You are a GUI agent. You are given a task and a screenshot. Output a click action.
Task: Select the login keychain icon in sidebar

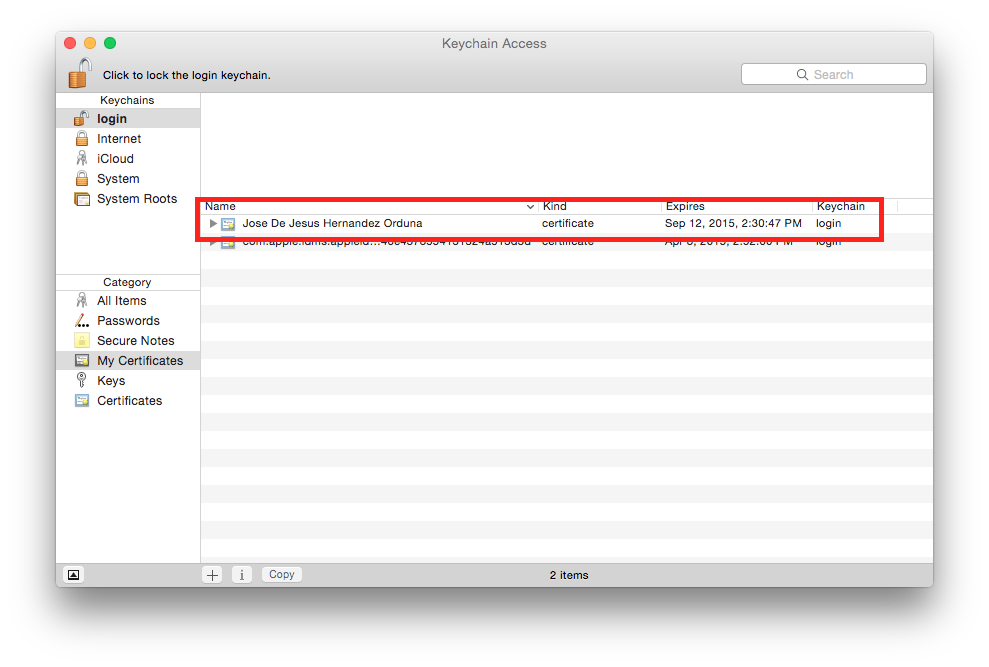click(x=81, y=119)
